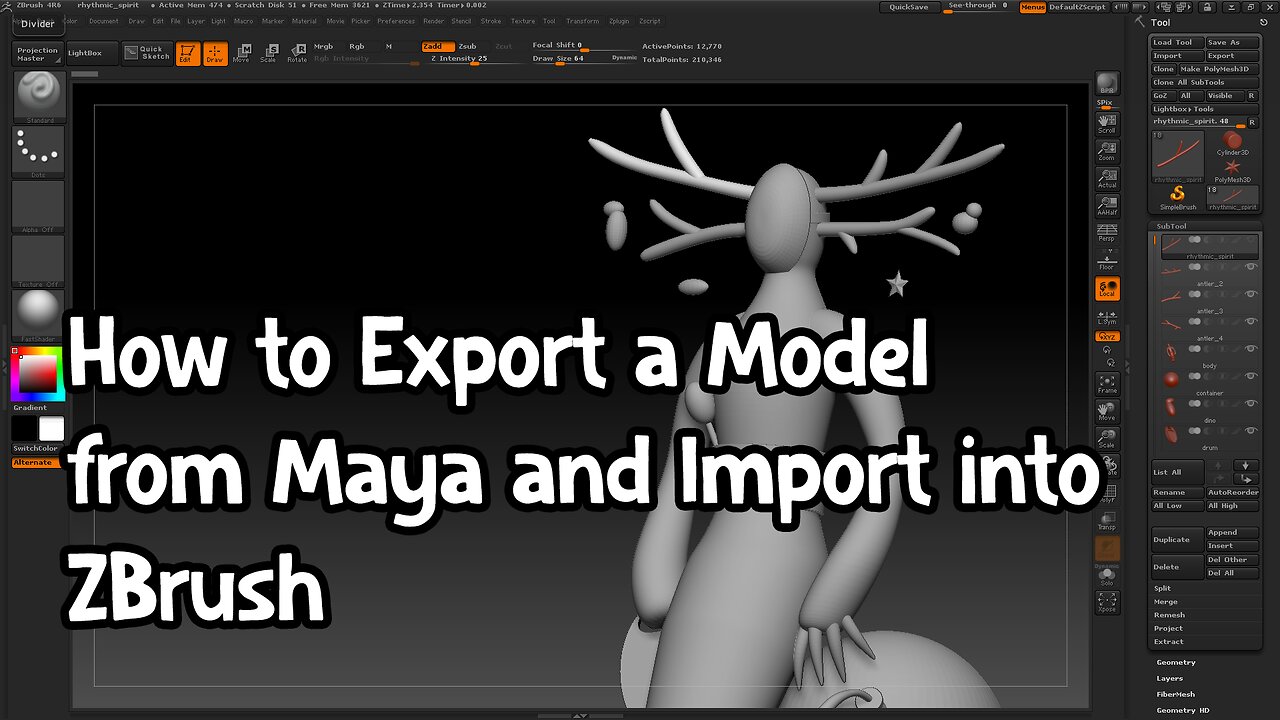Click the SwitchColor button
Image resolution: width=1280 pixels, height=720 pixels.
click(38, 448)
